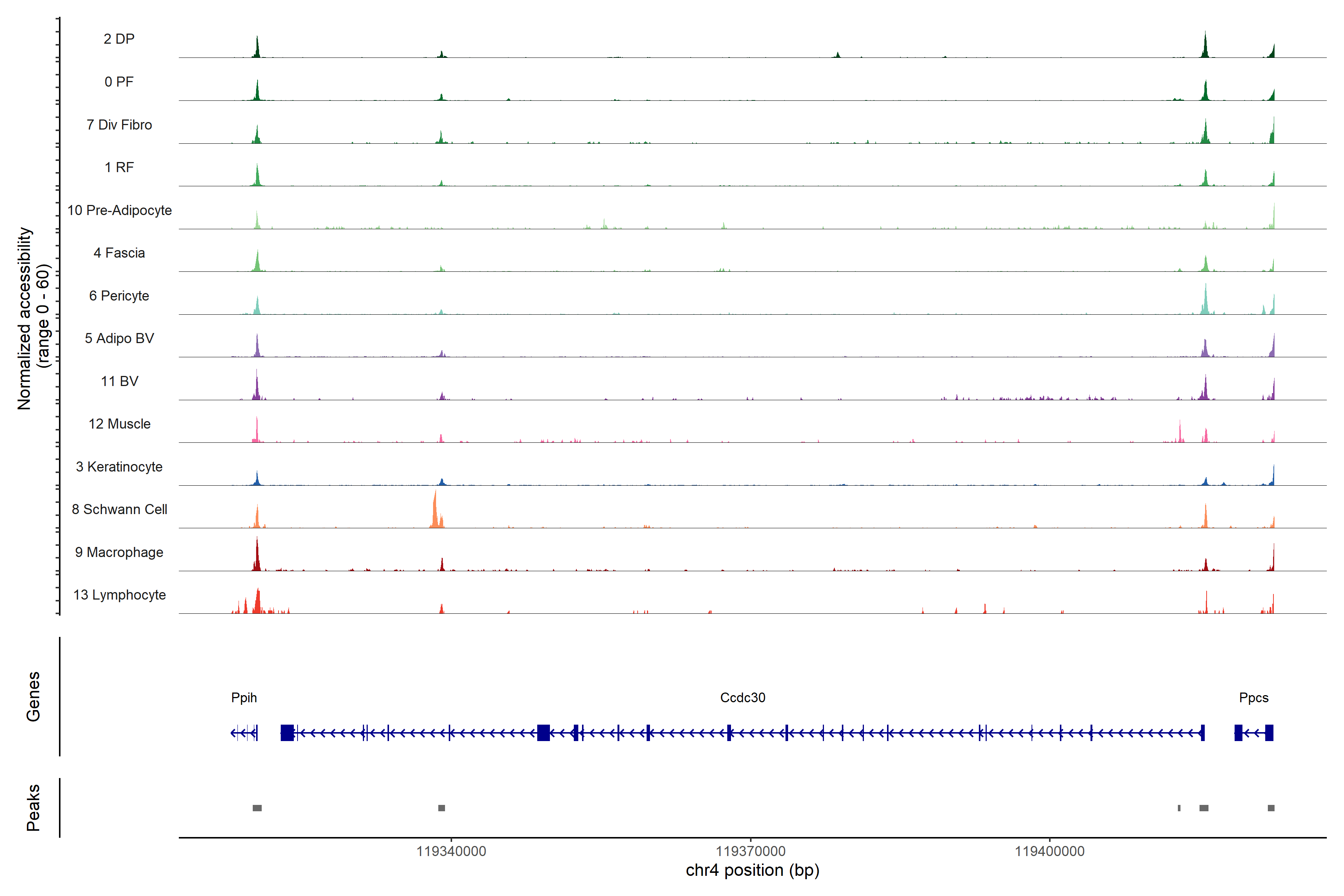Select the leftmost gray peak marker
1344x896 pixels.
click(257, 808)
